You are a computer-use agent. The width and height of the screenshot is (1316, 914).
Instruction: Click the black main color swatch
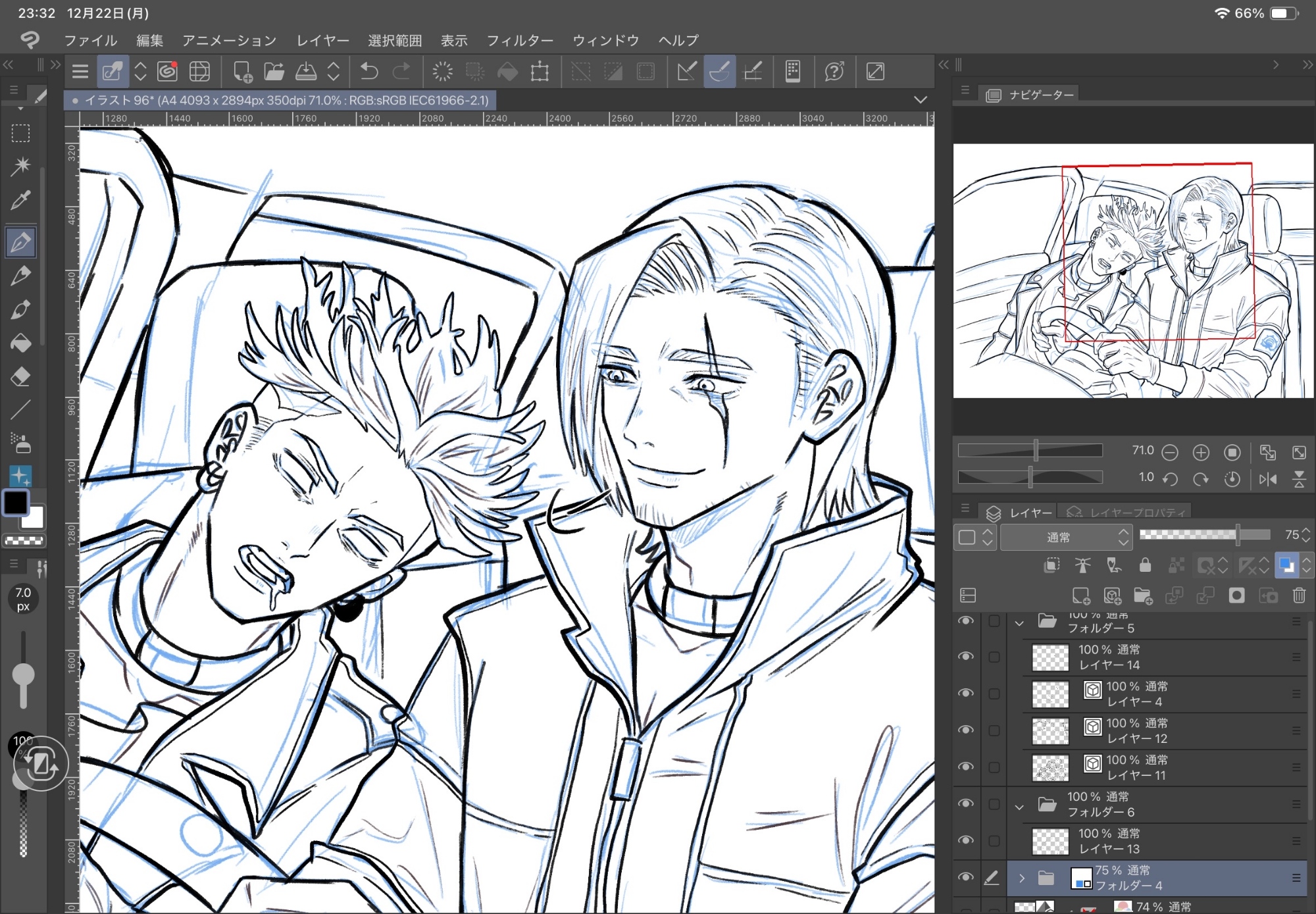(16, 503)
